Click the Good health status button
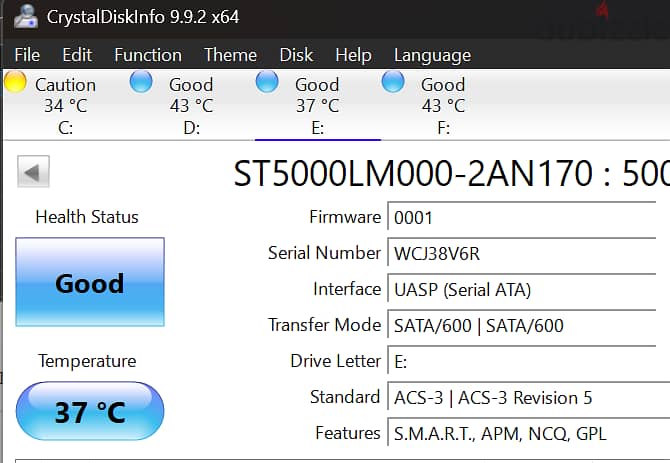Screen dimensions: 670x463 coord(90,282)
